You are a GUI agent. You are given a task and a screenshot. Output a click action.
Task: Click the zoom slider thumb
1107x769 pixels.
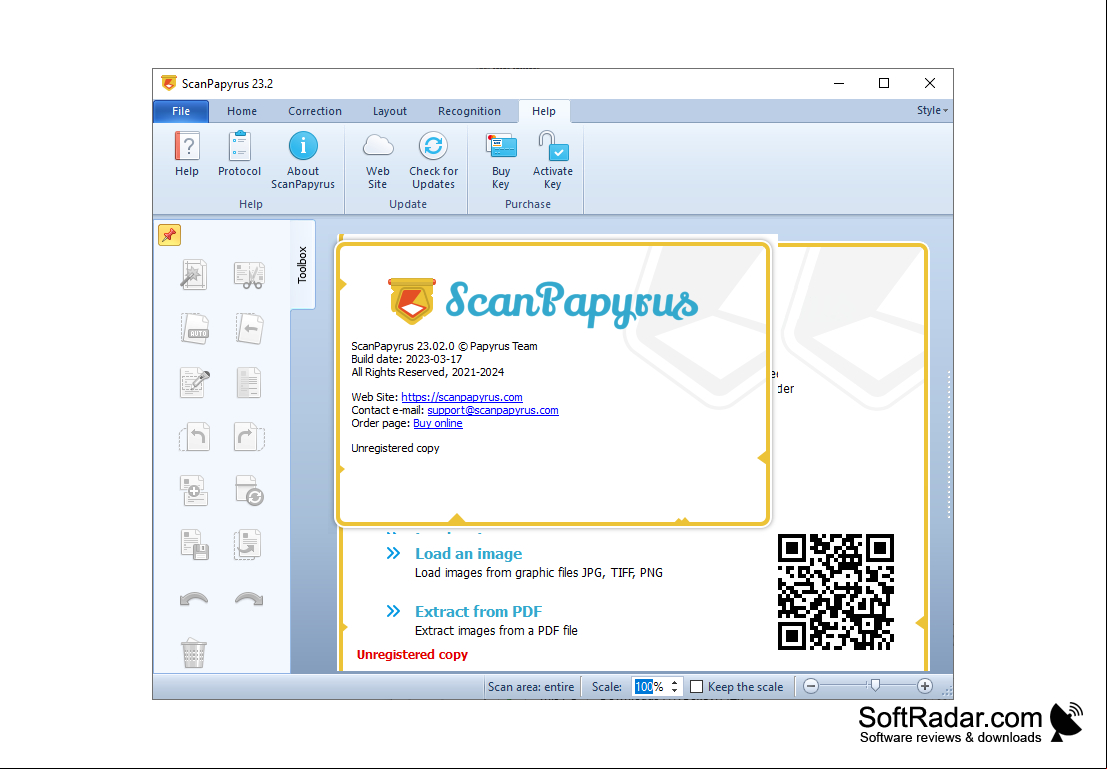(875, 685)
